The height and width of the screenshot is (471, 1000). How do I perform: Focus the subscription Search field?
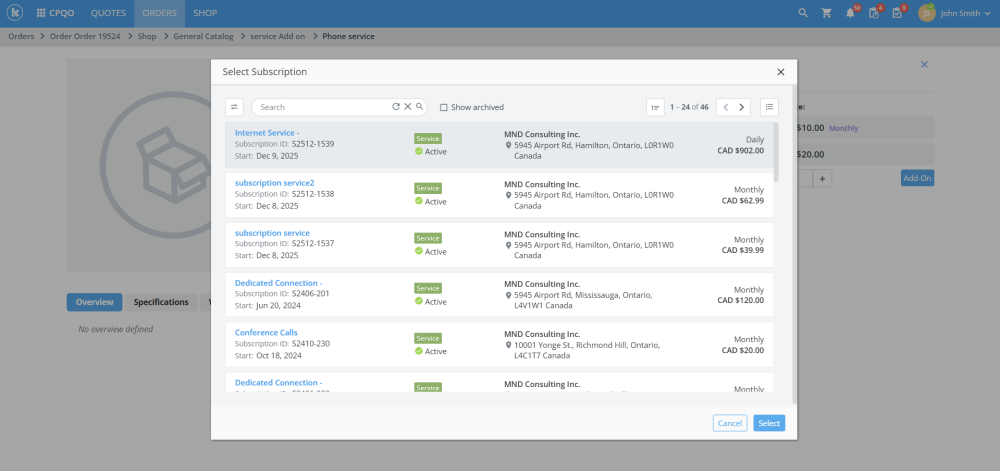coord(324,107)
